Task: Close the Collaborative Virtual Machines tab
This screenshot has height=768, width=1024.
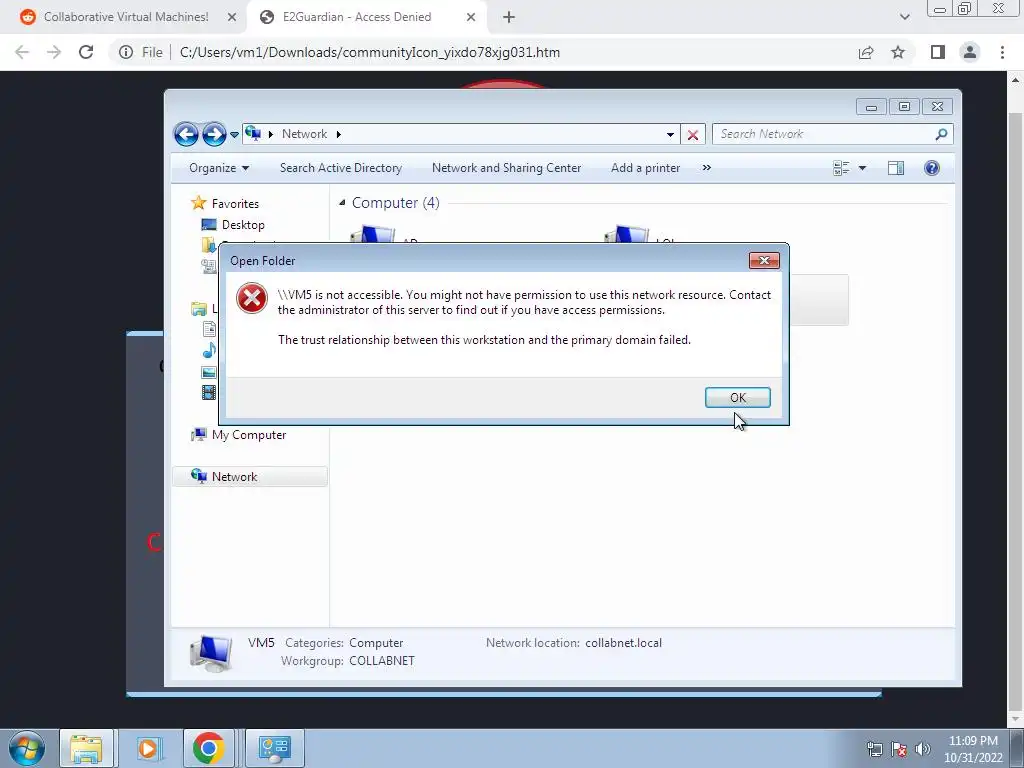Action: pos(232,17)
